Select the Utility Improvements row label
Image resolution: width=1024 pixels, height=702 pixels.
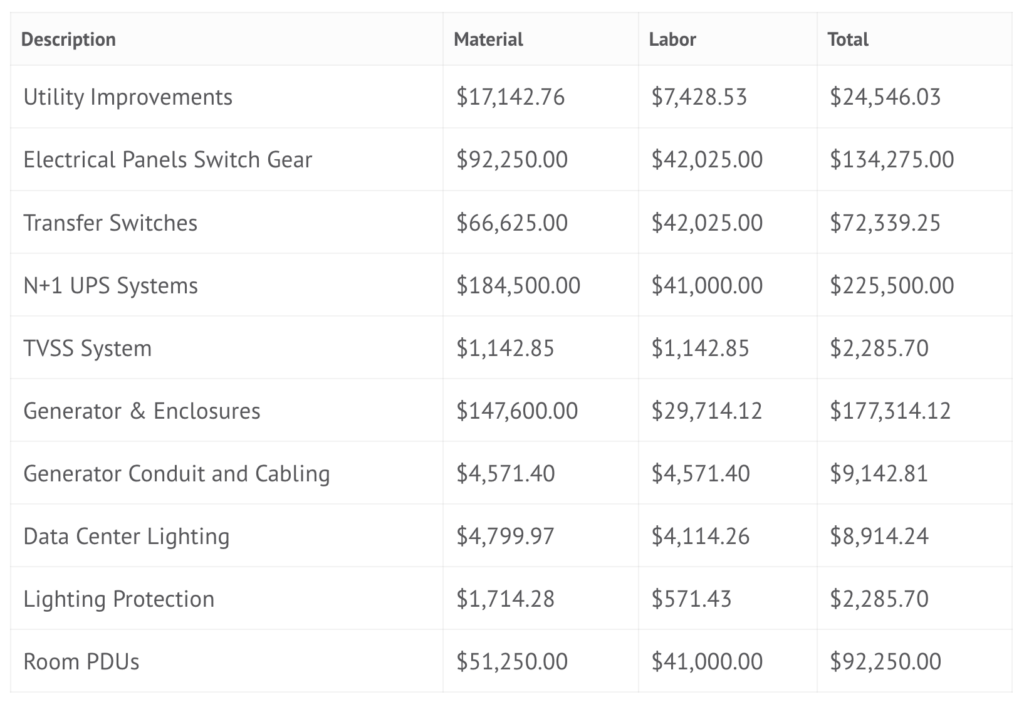(x=127, y=97)
